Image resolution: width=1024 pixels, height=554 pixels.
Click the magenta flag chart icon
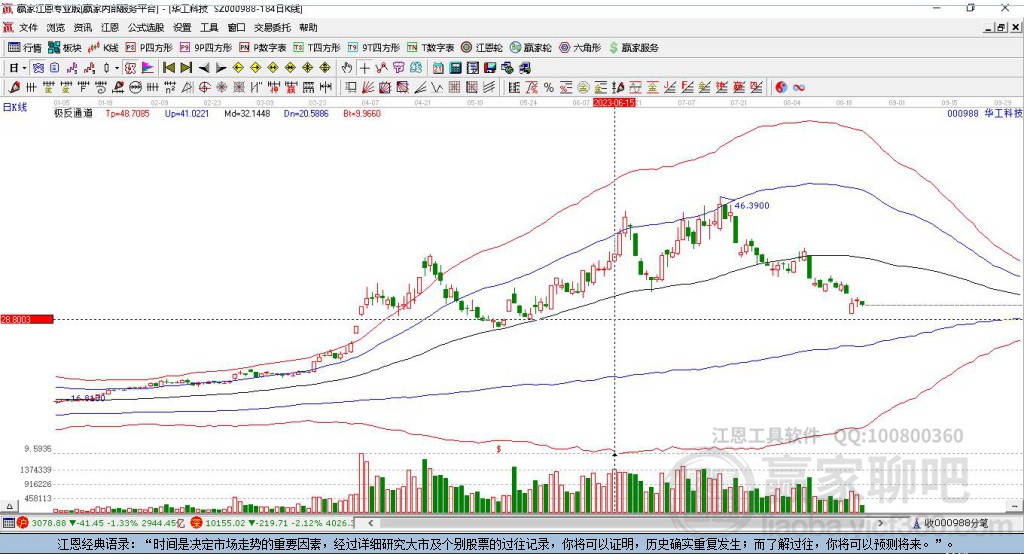coord(148,68)
